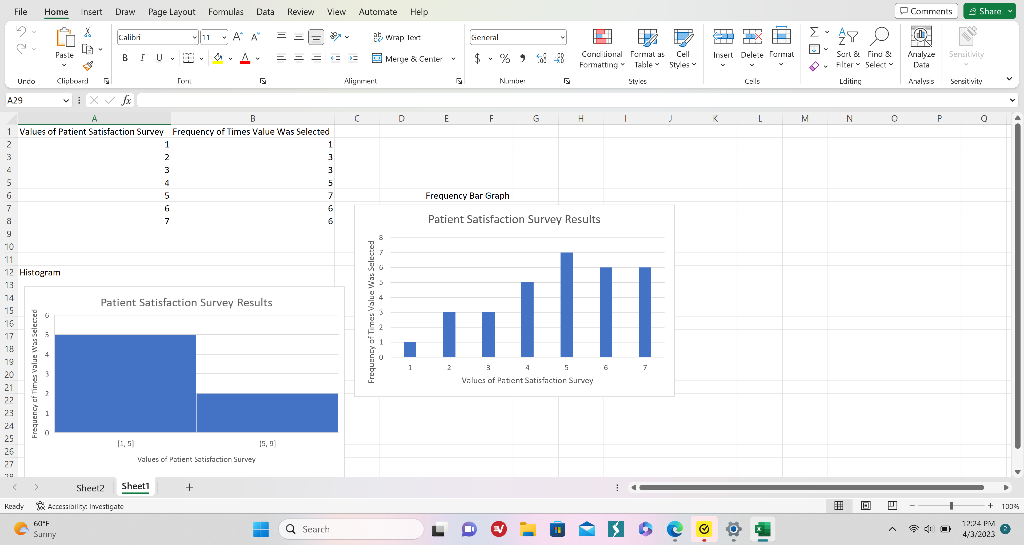The width and height of the screenshot is (1024, 545).
Task: Click the AutoSum sigma icon
Action: click(x=814, y=33)
